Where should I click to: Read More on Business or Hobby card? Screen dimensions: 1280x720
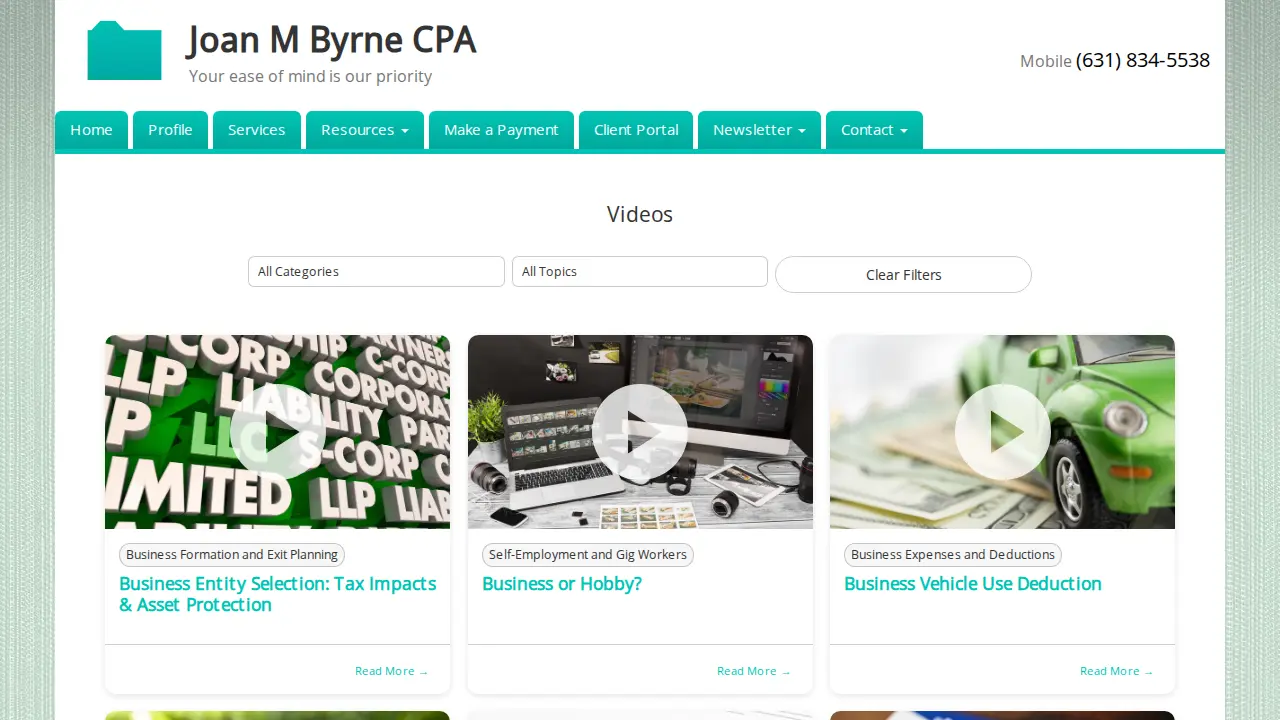pyautogui.click(x=754, y=671)
